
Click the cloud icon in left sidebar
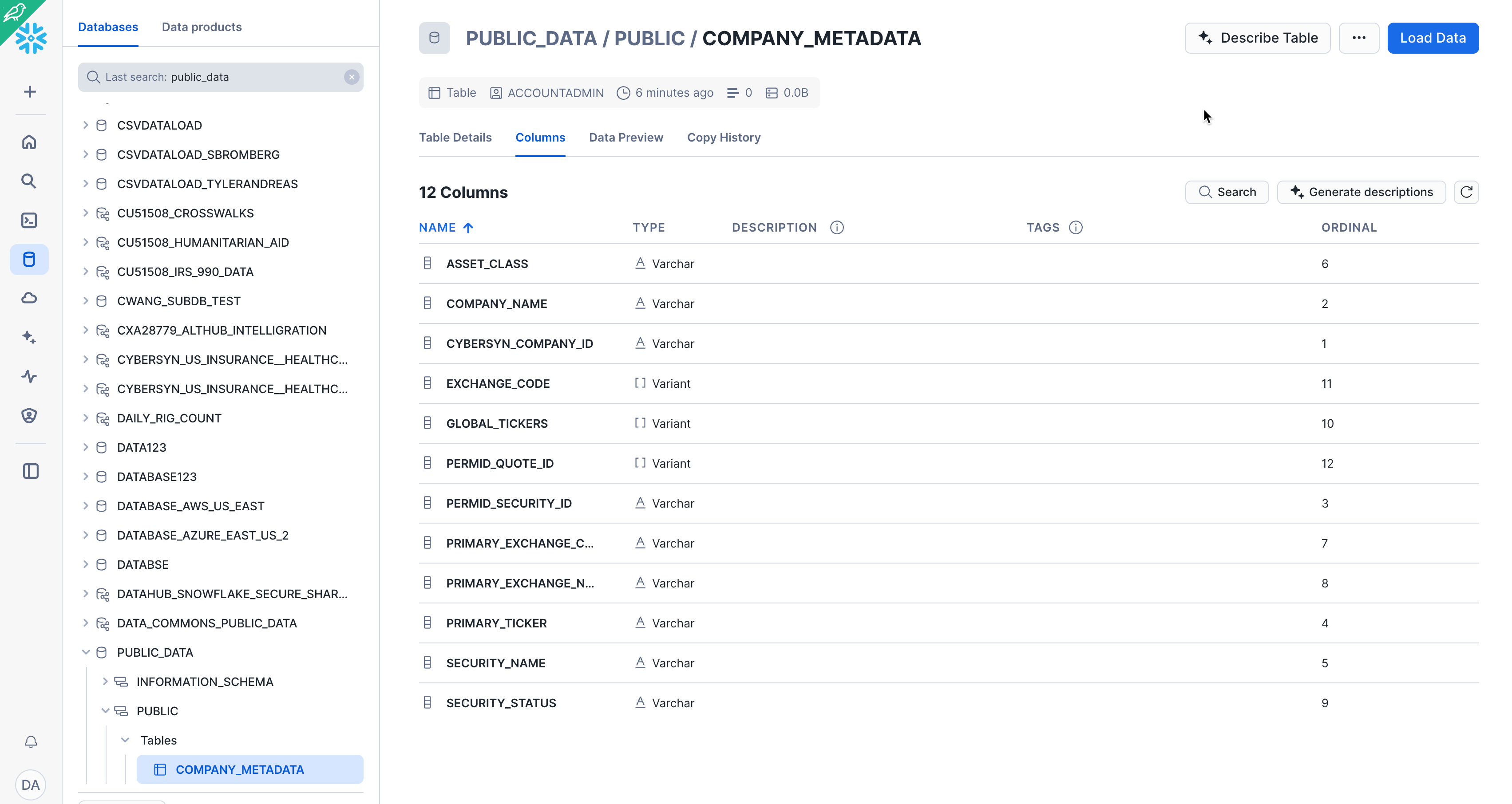pyautogui.click(x=29, y=298)
